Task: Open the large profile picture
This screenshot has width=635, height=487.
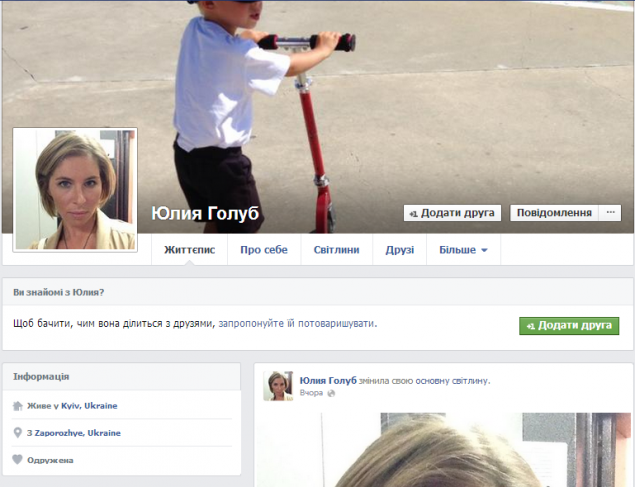Action: pos(75,190)
